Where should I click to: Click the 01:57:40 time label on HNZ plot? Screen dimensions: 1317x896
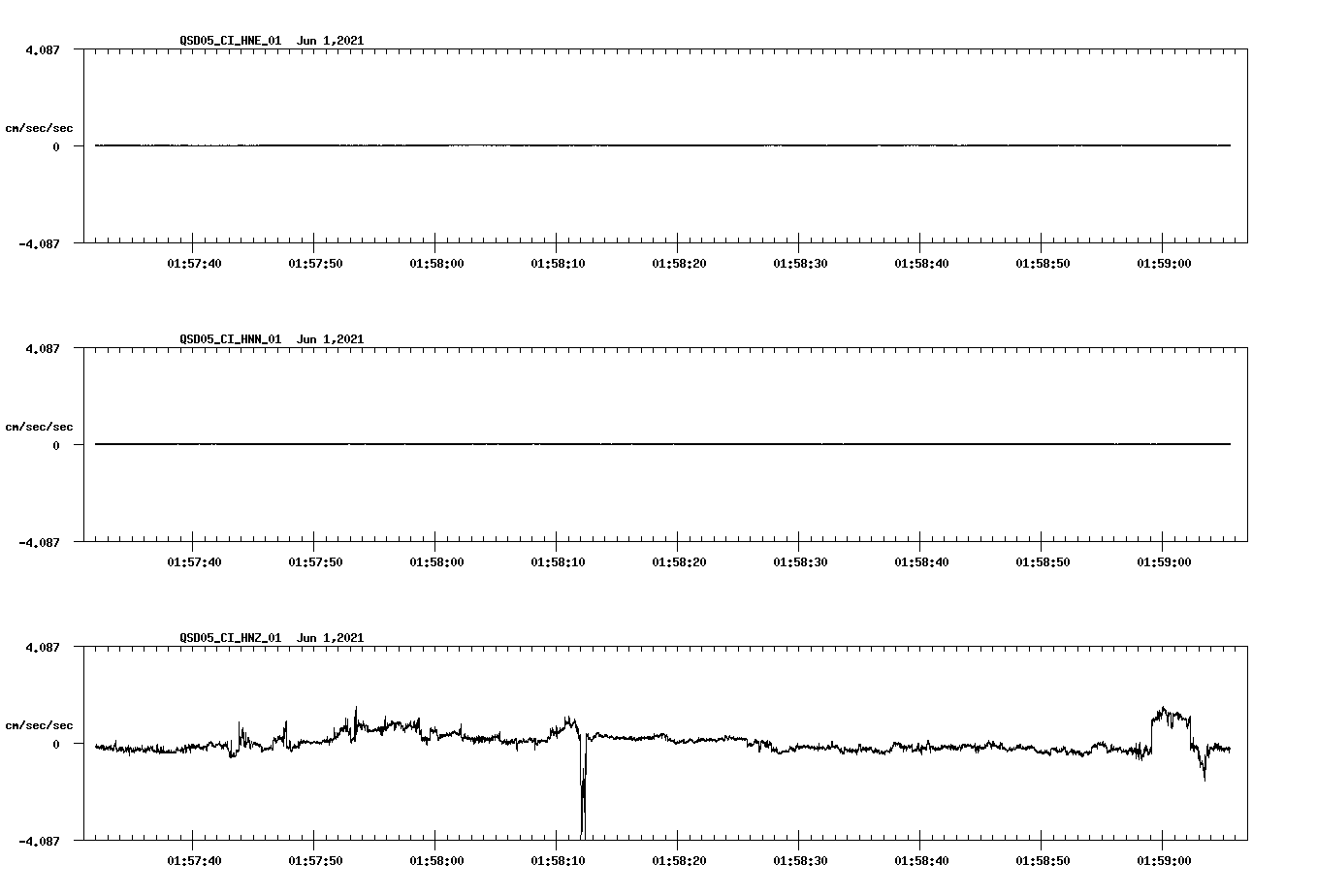194,861
